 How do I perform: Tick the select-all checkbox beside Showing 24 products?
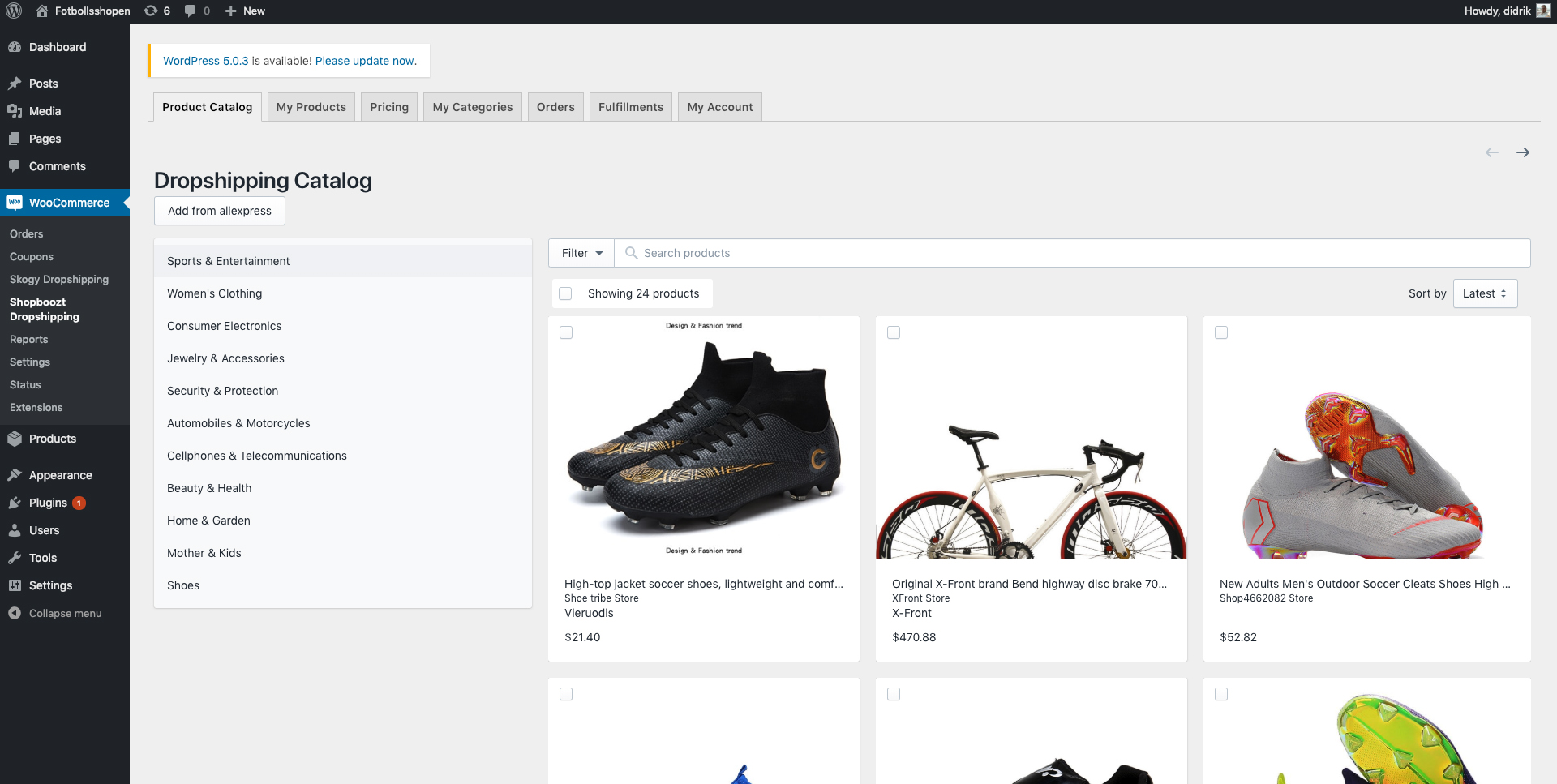coord(565,293)
